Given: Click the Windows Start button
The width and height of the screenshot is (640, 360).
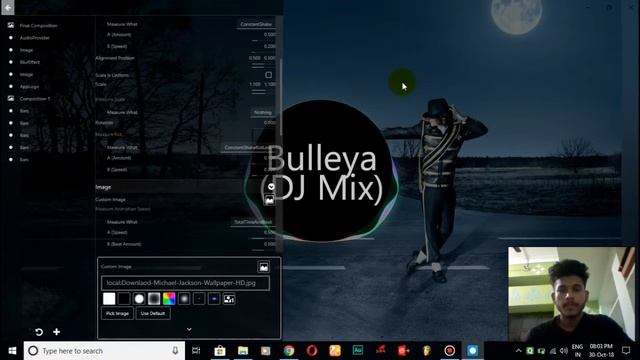Looking at the screenshot, I should tap(12, 351).
